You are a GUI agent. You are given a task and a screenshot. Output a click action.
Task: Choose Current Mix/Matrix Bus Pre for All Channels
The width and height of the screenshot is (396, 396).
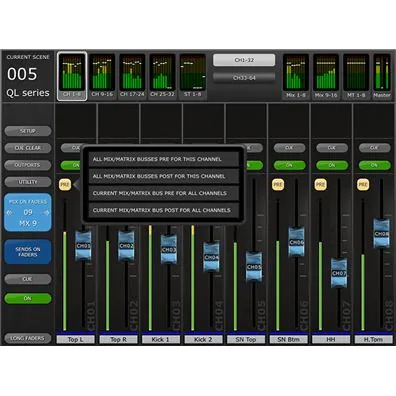coord(164,193)
